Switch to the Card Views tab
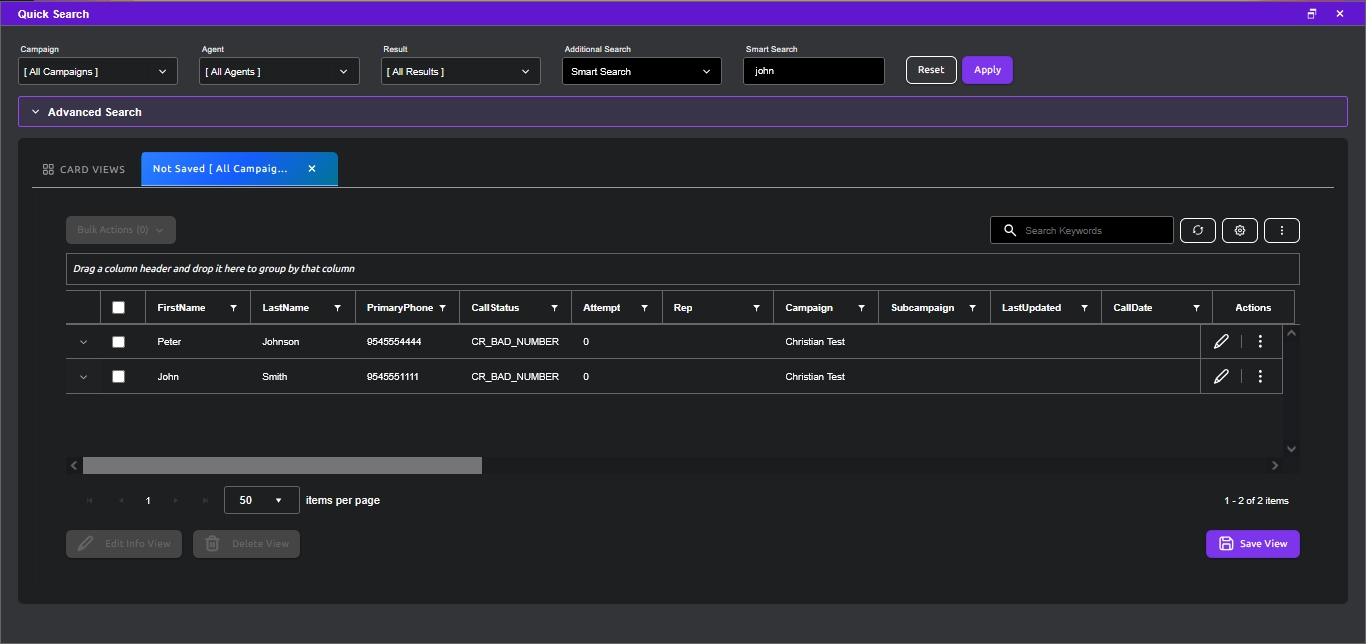The height and width of the screenshot is (644, 1366). pyautogui.click(x=84, y=169)
